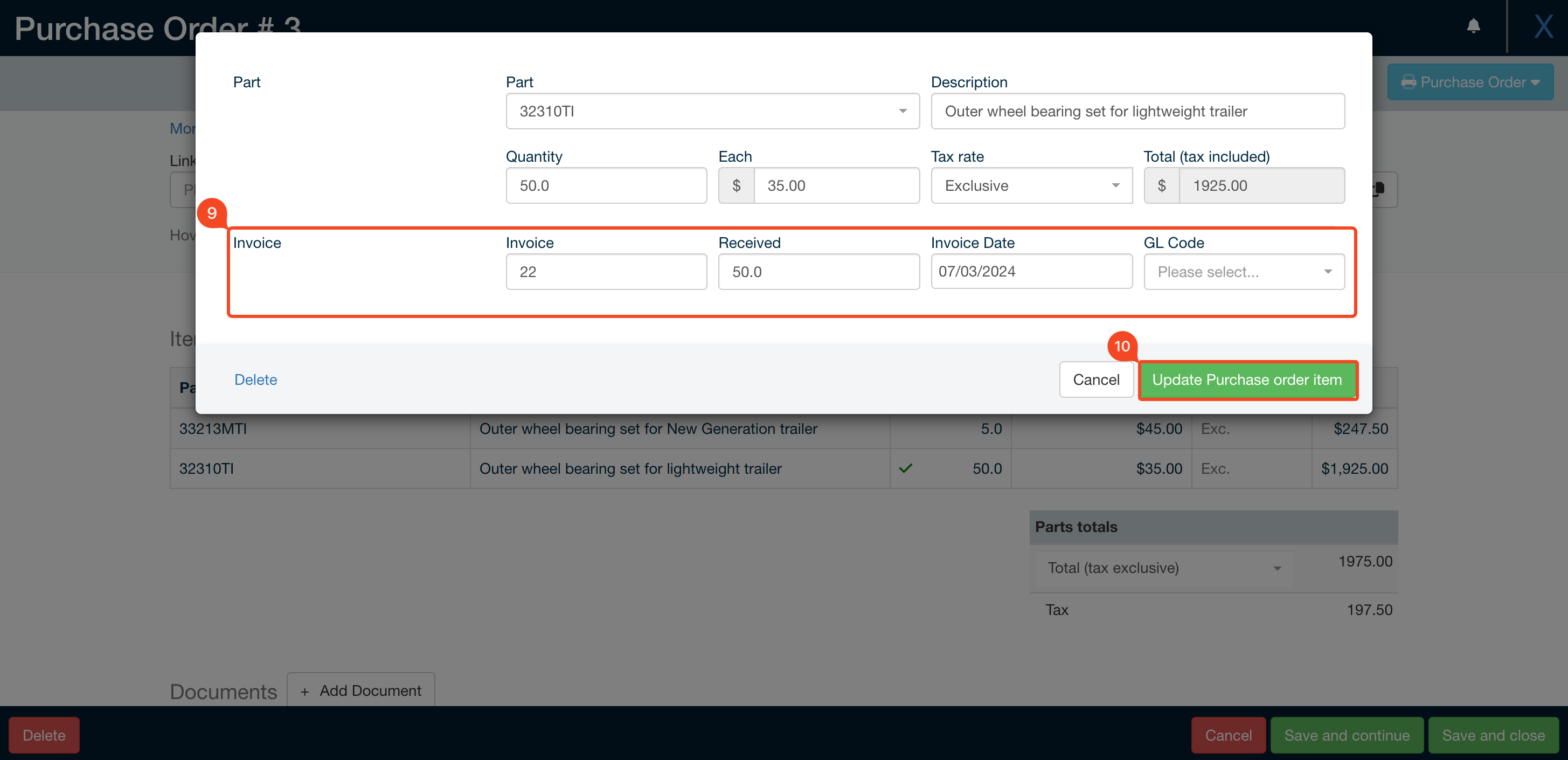The image size is (1568, 760).
Task: Open the Tax rate Exclusive dropdown
Action: point(1116,186)
